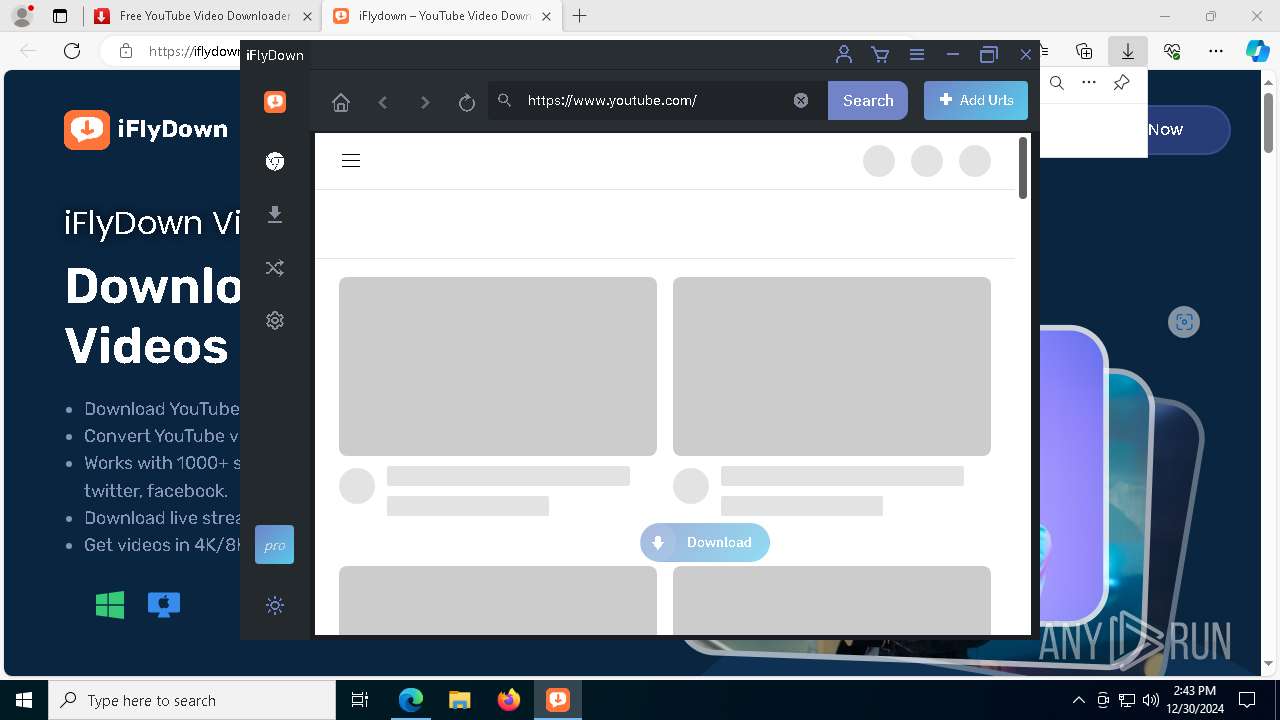The width and height of the screenshot is (1280, 720).
Task: Open the iFlyDown hamburger menu in title bar
Action: click(x=916, y=55)
